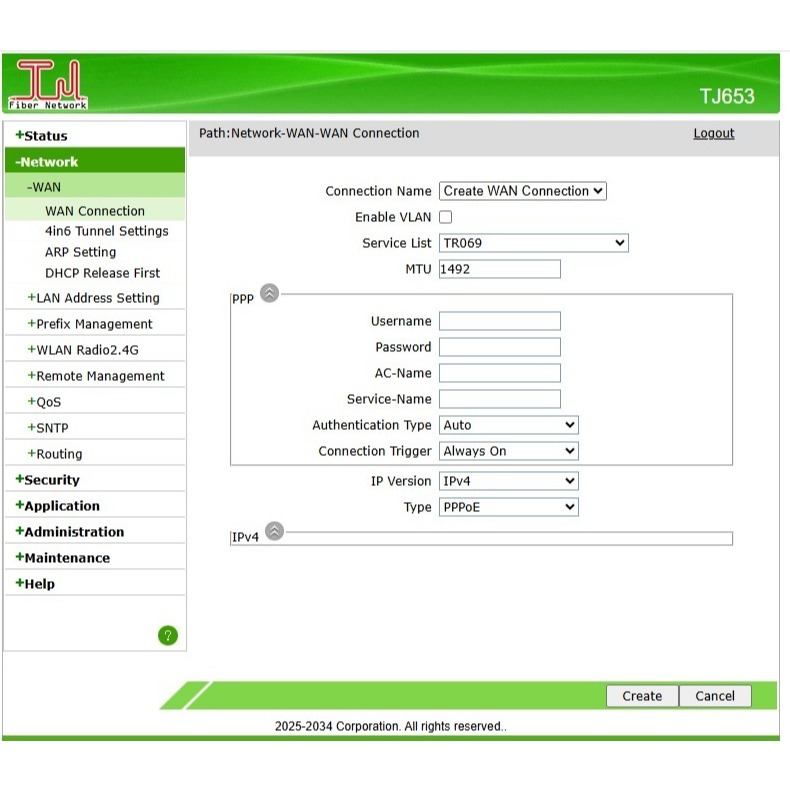The image size is (790, 790).
Task: Open the Authentication Type dropdown
Action: 508,425
